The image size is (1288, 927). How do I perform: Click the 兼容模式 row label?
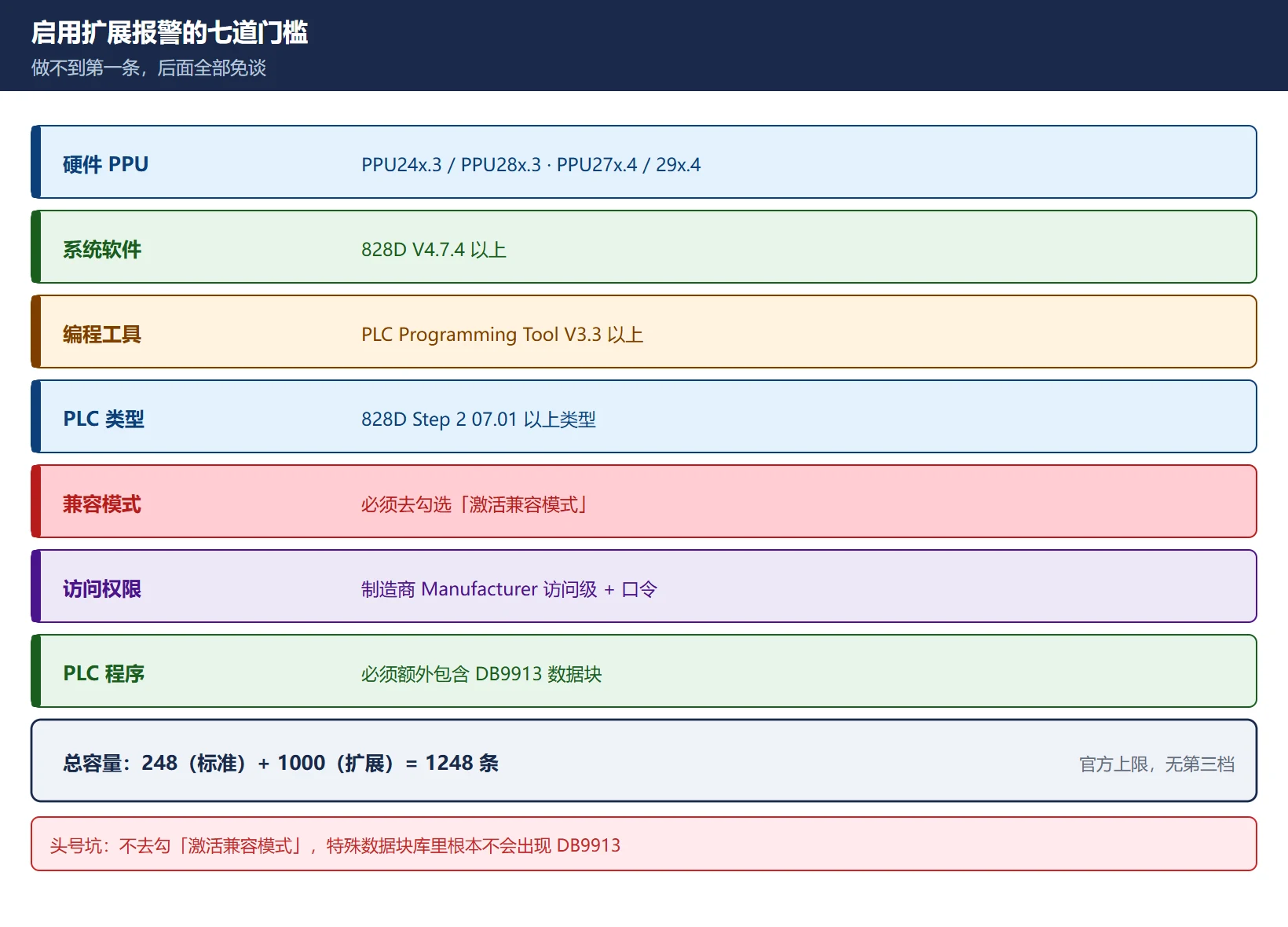tap(102, 504)
